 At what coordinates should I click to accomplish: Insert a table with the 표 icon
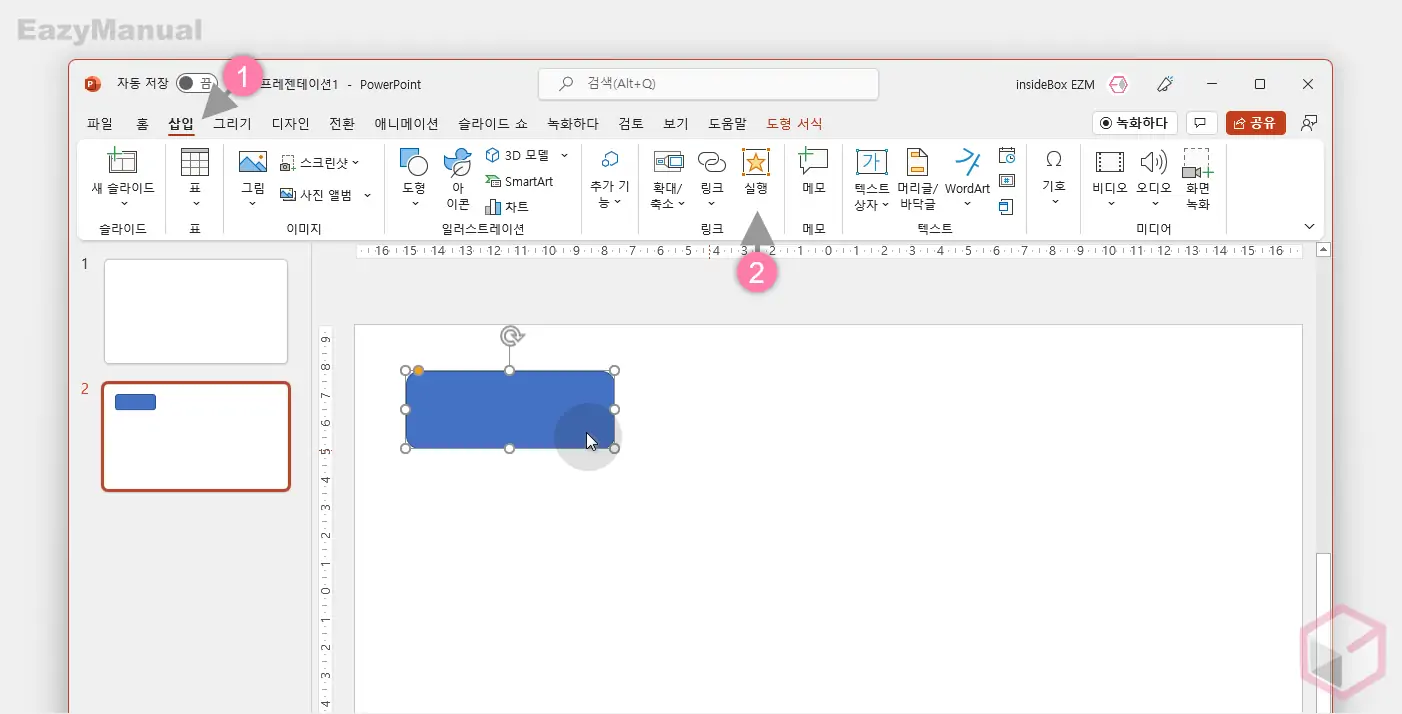[x=195, y=163]
